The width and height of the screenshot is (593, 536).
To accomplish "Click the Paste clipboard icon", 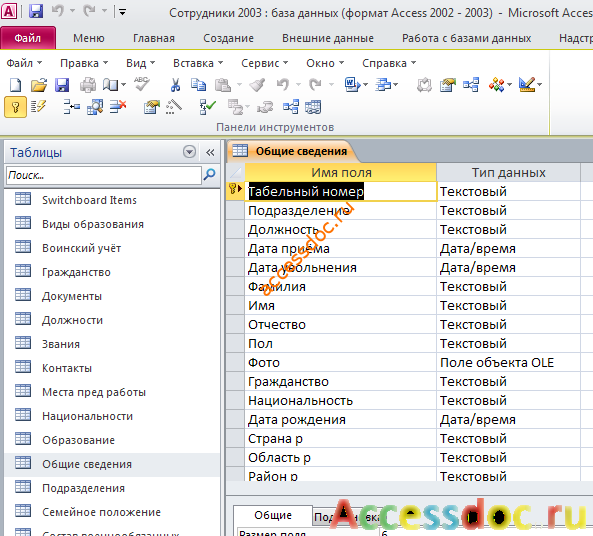I will click(x=223, y=85).
